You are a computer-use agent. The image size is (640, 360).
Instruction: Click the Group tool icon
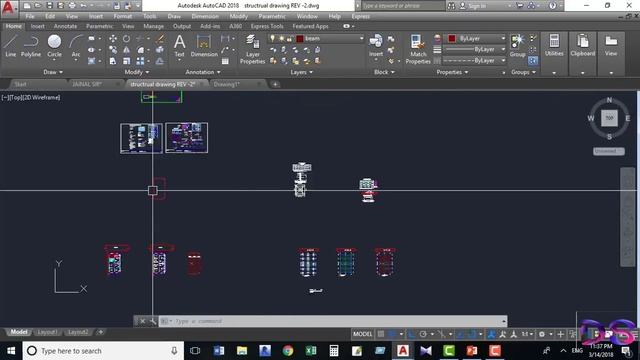[518, 46]
